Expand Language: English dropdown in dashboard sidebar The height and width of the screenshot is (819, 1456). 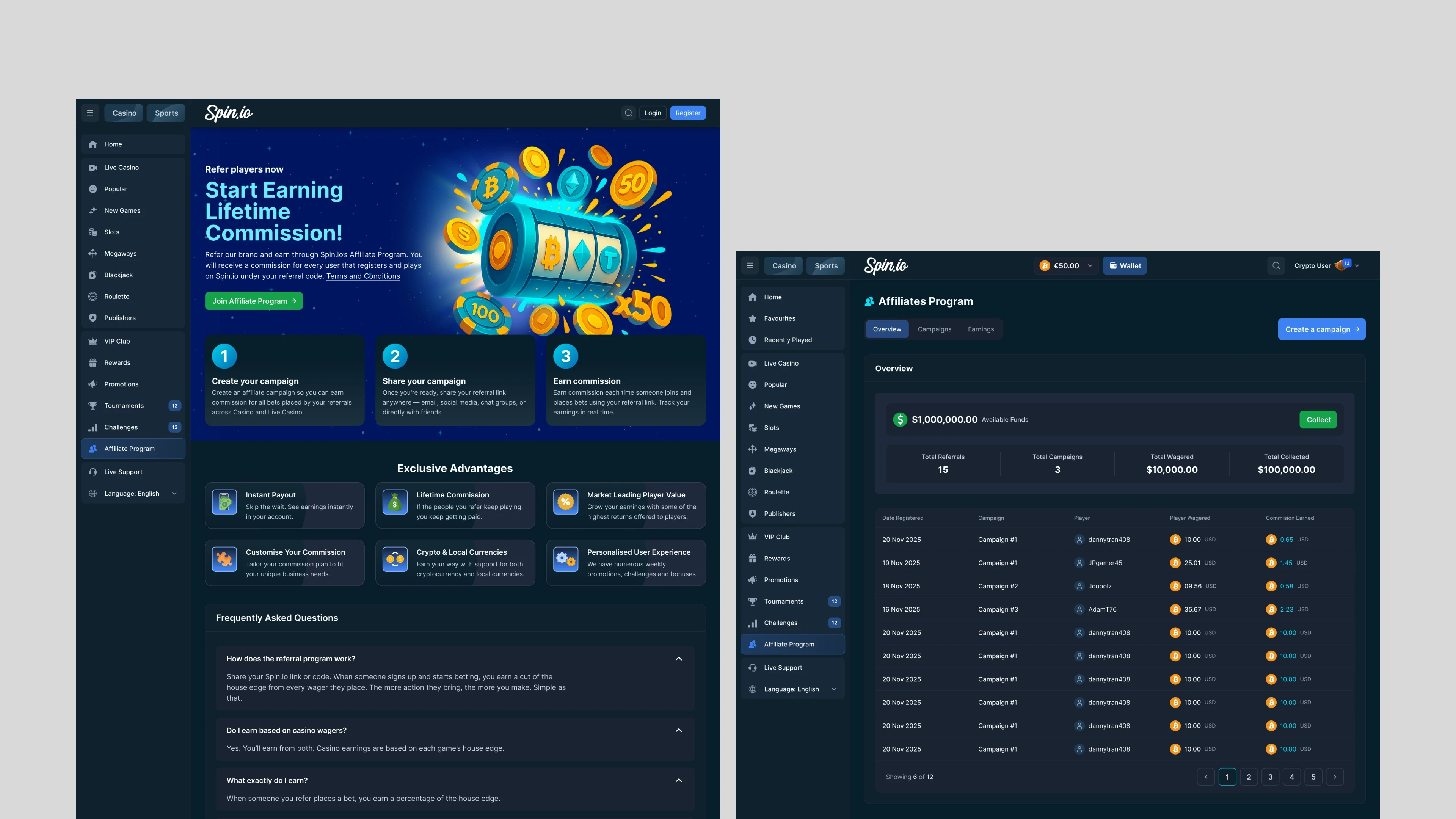[792, 689]
